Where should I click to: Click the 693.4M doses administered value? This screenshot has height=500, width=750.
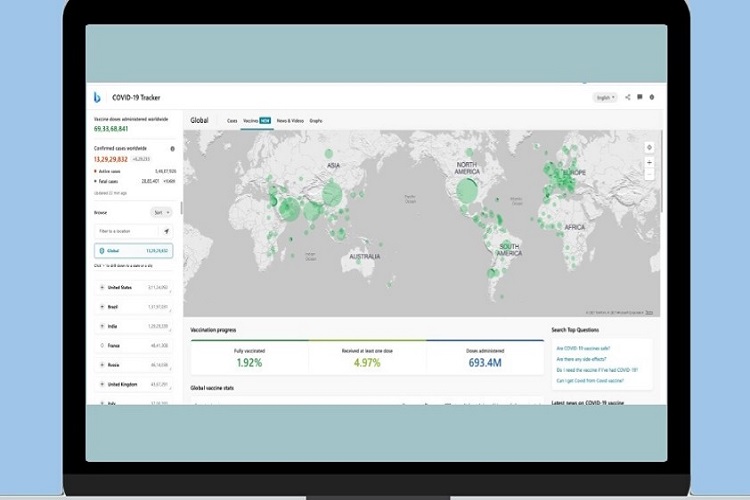485,363
